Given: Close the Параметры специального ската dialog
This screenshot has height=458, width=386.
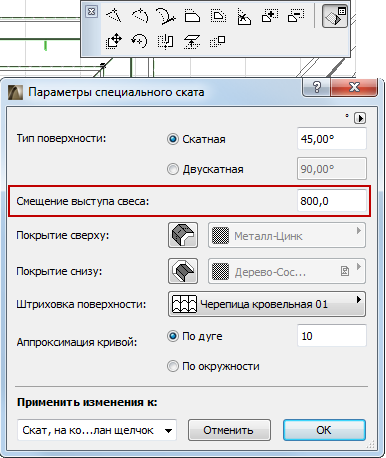Looking at the screenshot, I should click(x=354, y=87).
